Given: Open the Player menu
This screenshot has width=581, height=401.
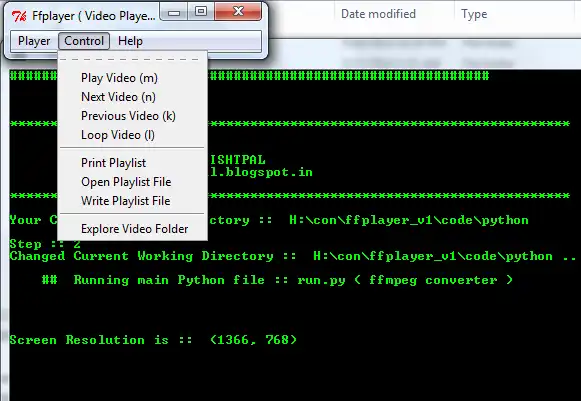Looking at the screenshot, I should pyautogui.click(x=34, y=41).
